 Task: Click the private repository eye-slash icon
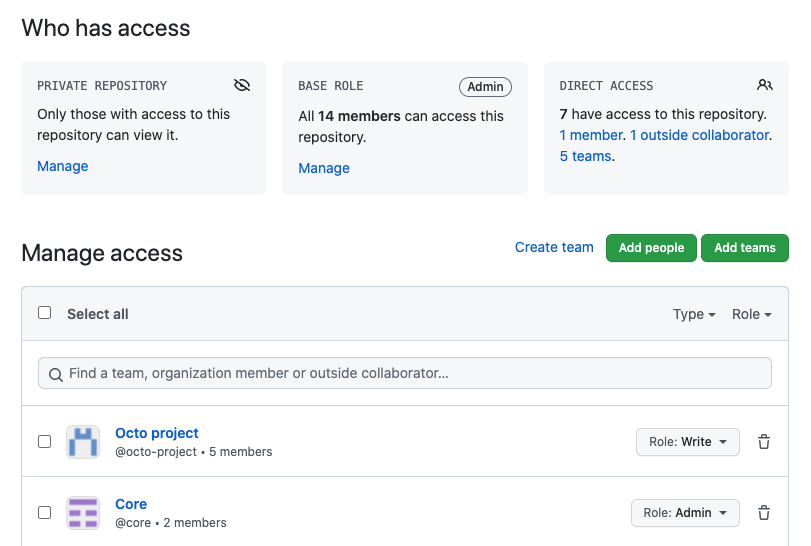[x=241, y=85]
